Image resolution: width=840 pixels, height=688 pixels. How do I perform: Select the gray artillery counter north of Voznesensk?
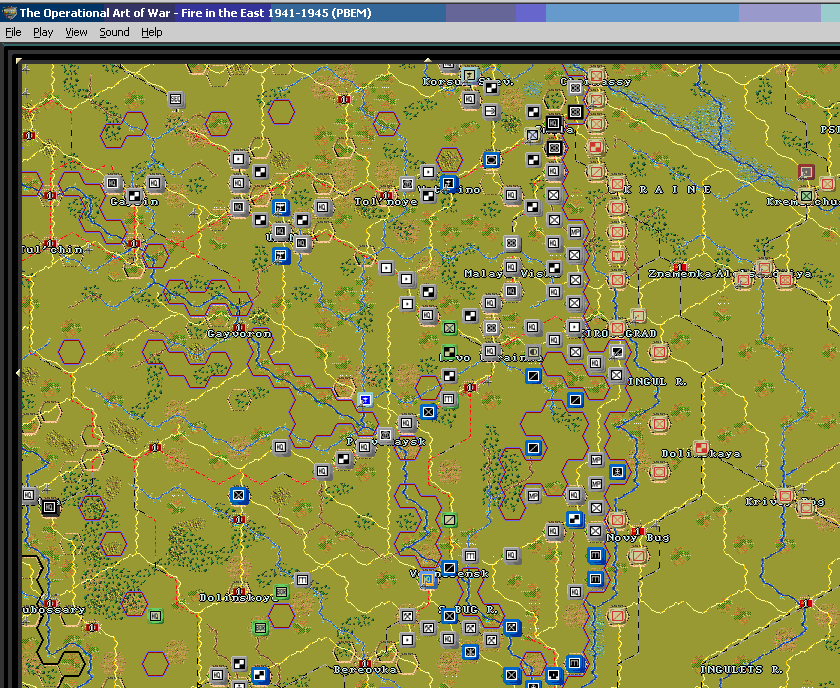470,556
